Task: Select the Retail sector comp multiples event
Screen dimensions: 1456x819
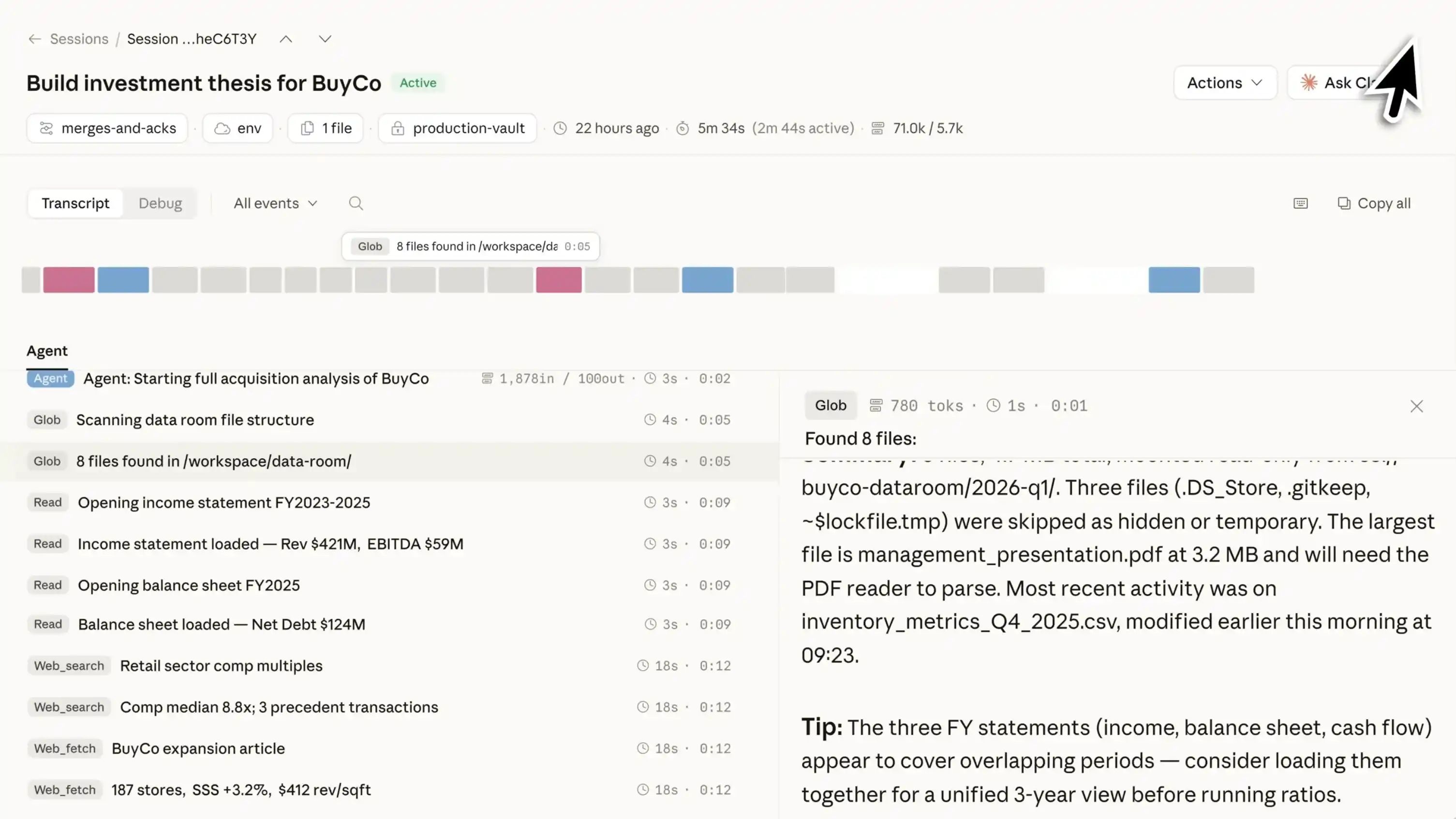Action: (x=221, y=665)
